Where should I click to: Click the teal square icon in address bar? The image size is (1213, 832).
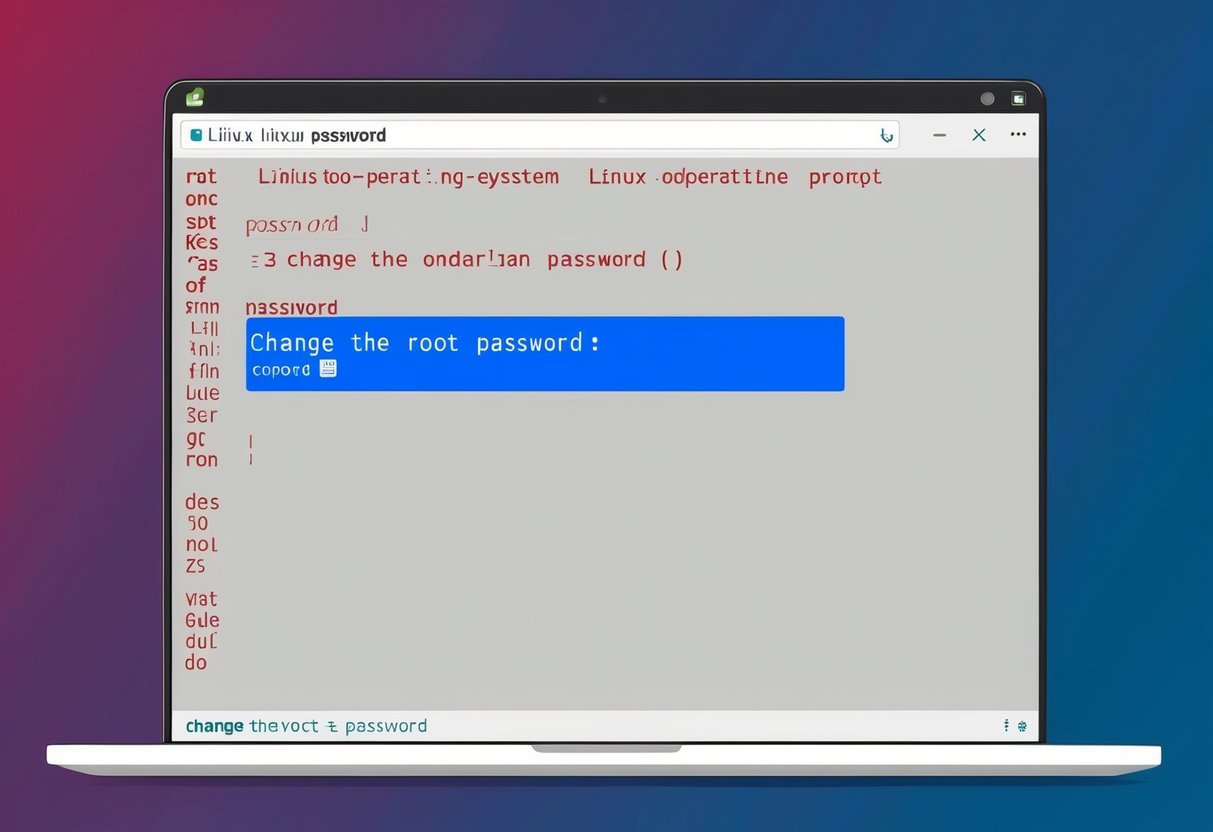tap(196, 134)
